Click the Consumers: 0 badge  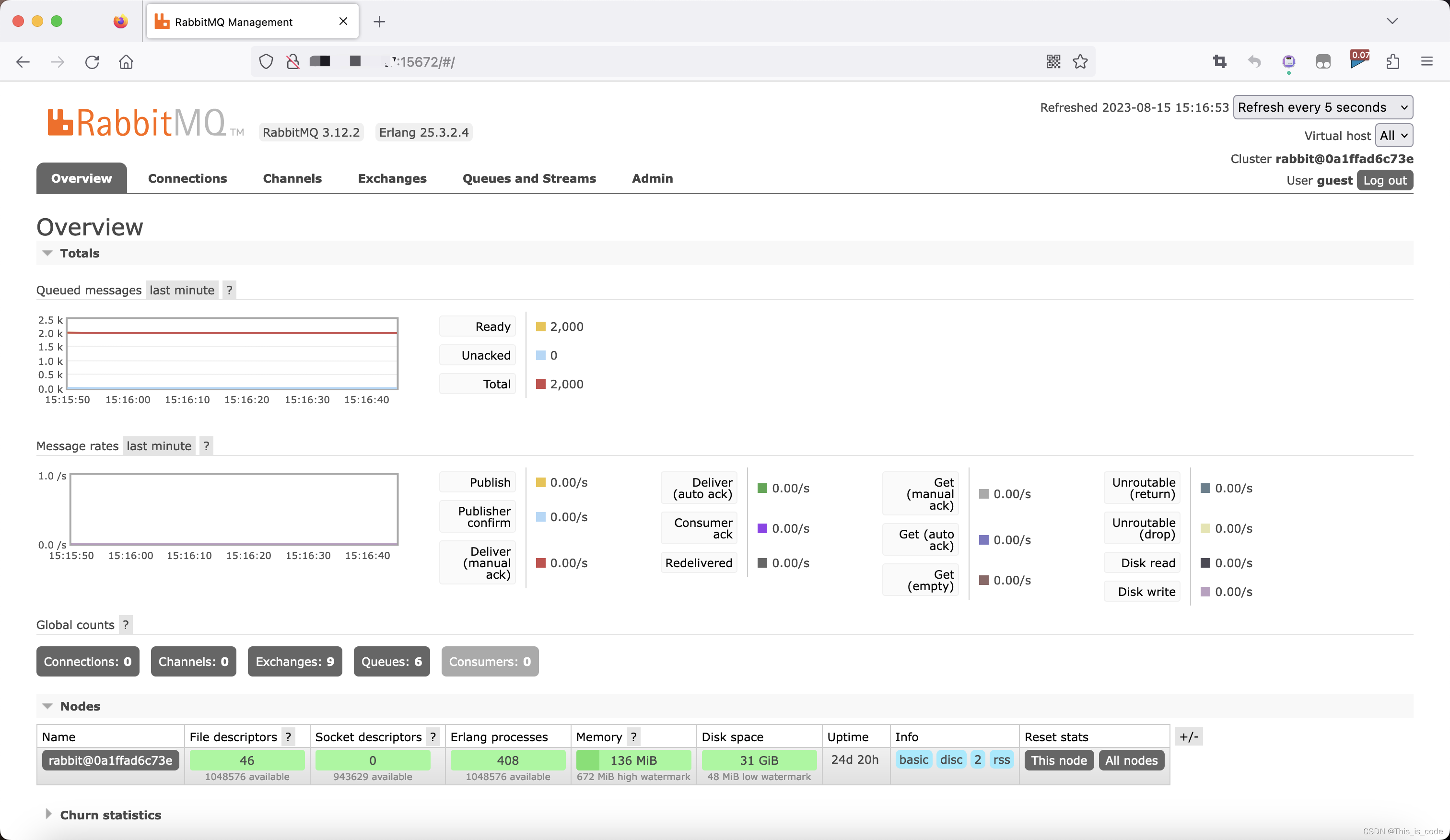490,662
